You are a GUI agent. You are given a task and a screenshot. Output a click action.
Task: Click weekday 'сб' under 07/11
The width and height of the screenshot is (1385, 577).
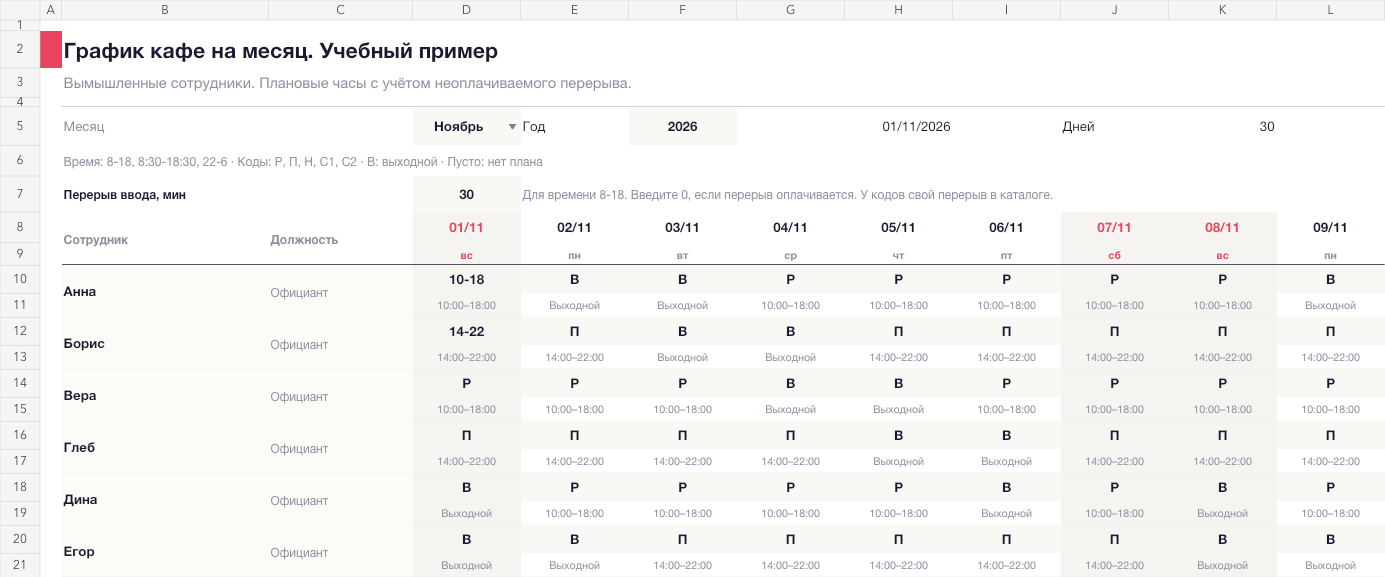1114,256
